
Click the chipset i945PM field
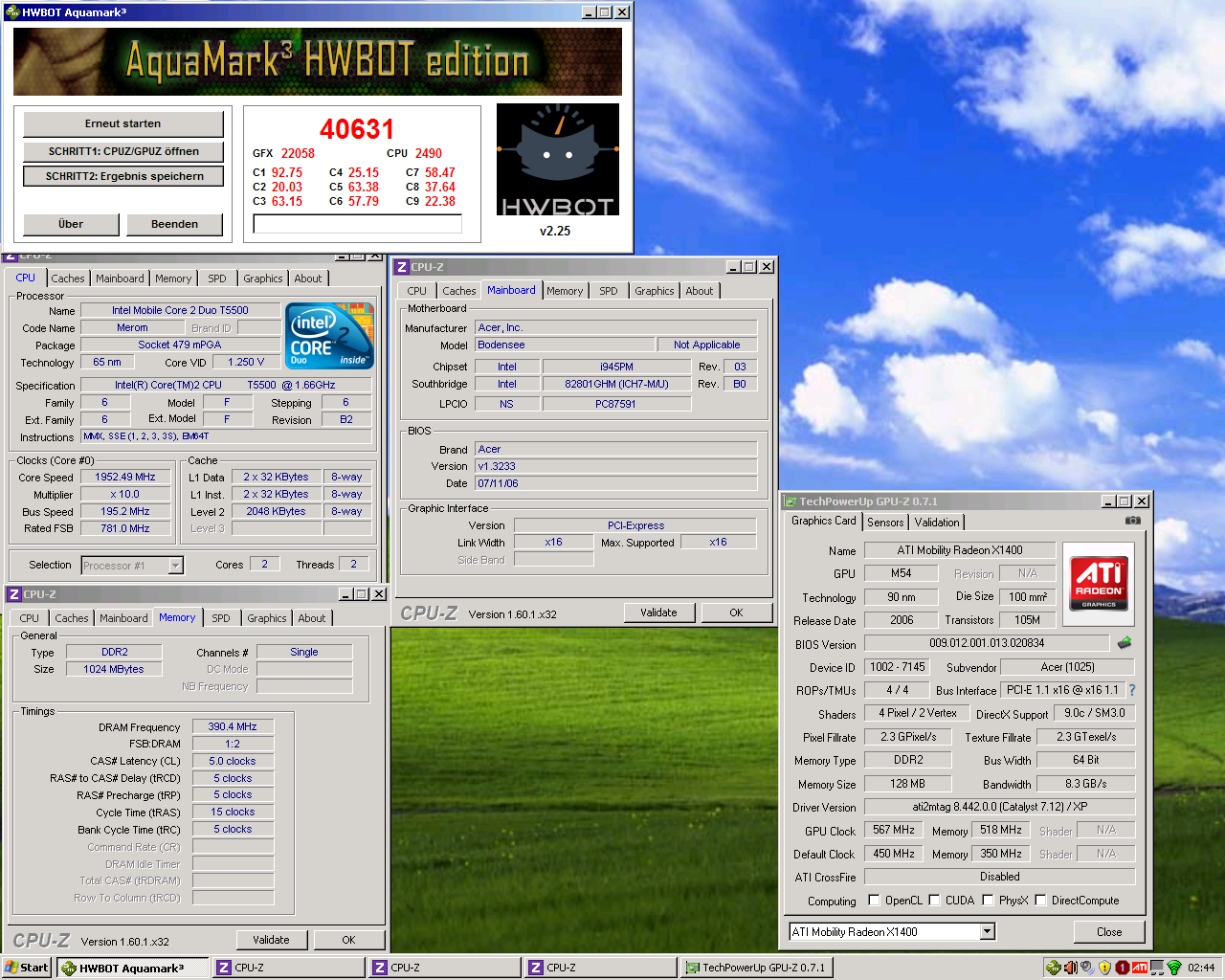616,367
